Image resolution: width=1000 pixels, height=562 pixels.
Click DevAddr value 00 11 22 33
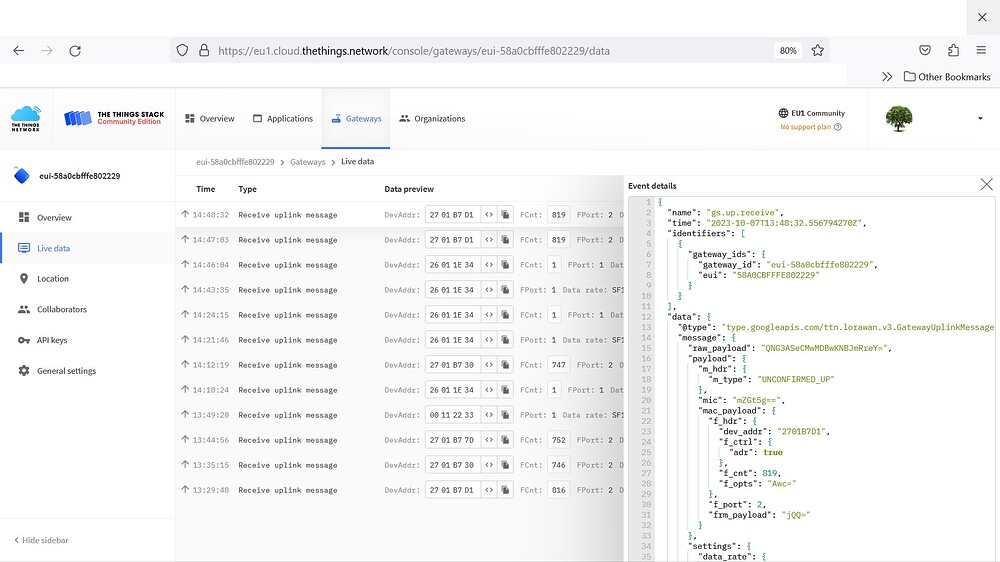[452, 415]
